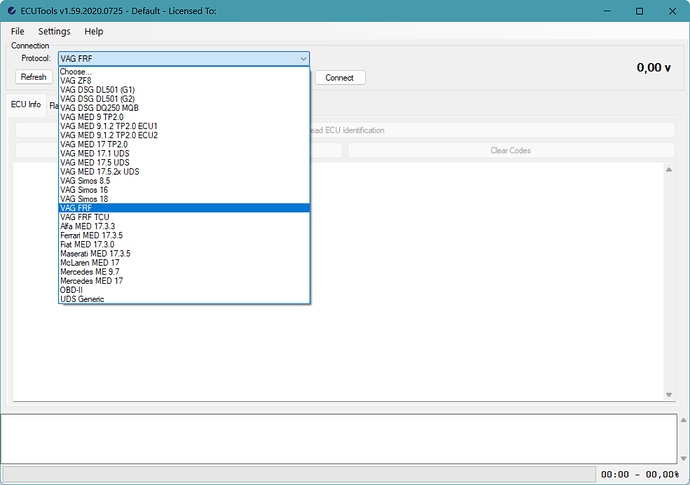
Task: Select 'UDS Generic' protocol
Action: pos(184,299)
